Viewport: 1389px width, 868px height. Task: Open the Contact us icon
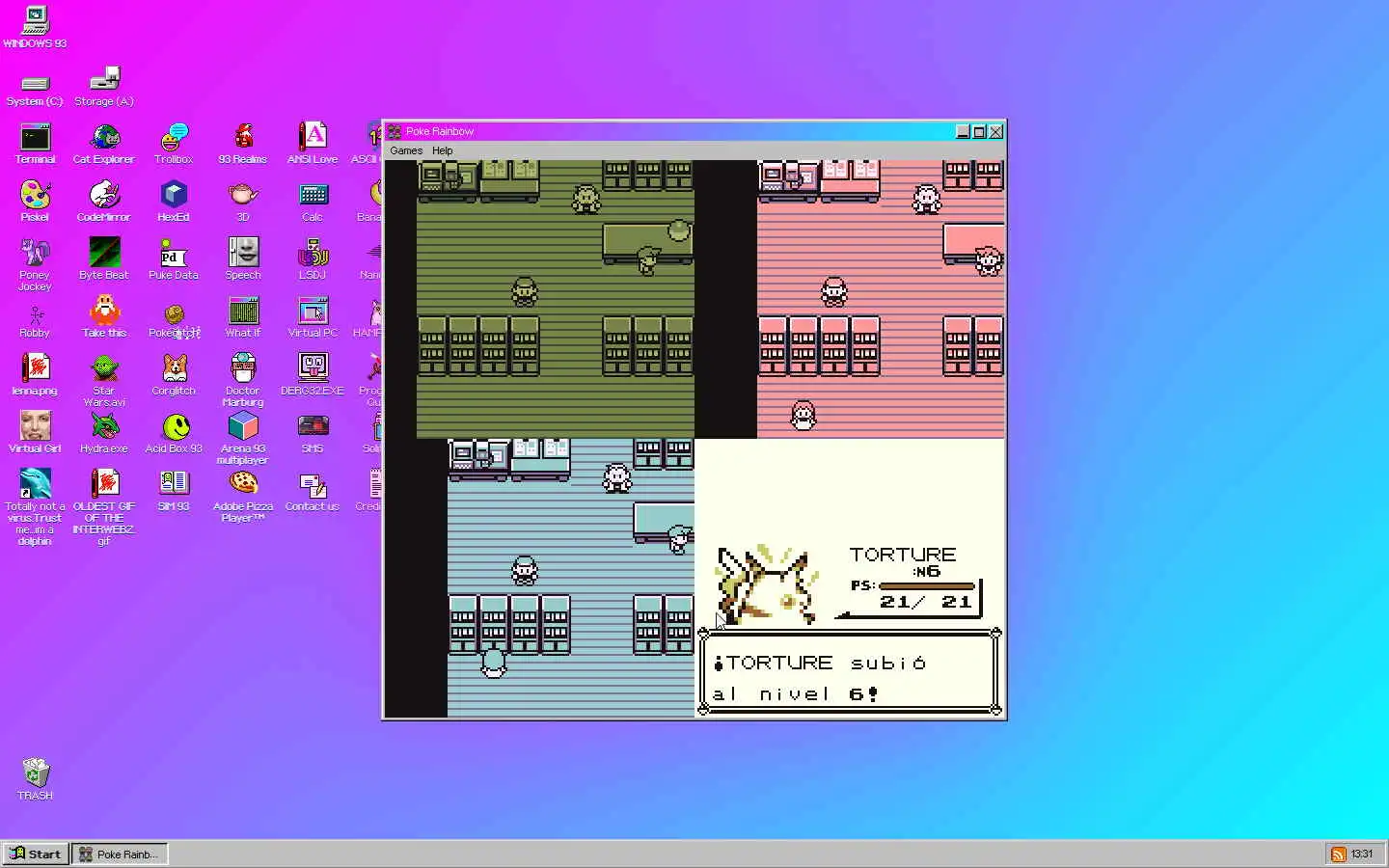point(313,491)
